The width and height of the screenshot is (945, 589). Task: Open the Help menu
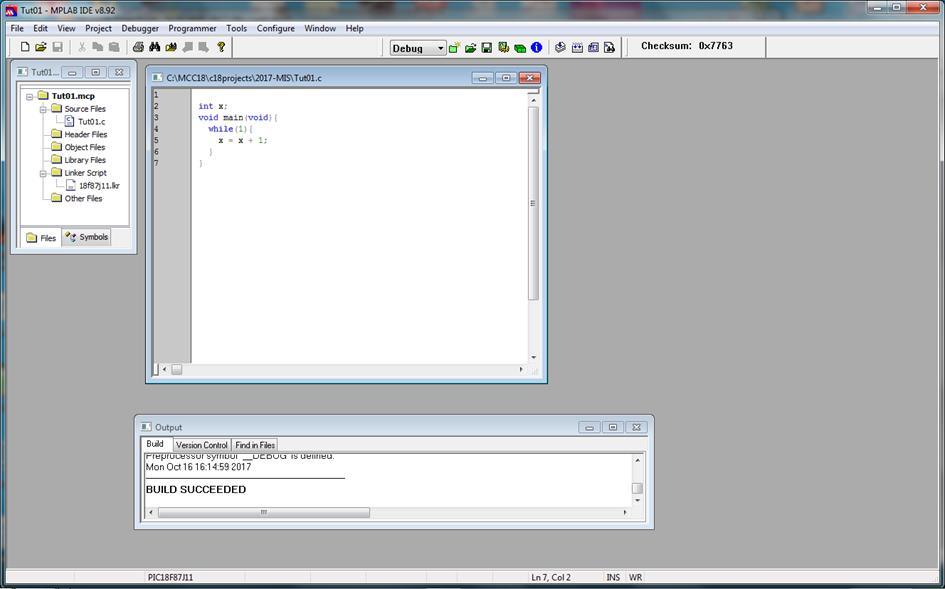[x=354, y=28]
